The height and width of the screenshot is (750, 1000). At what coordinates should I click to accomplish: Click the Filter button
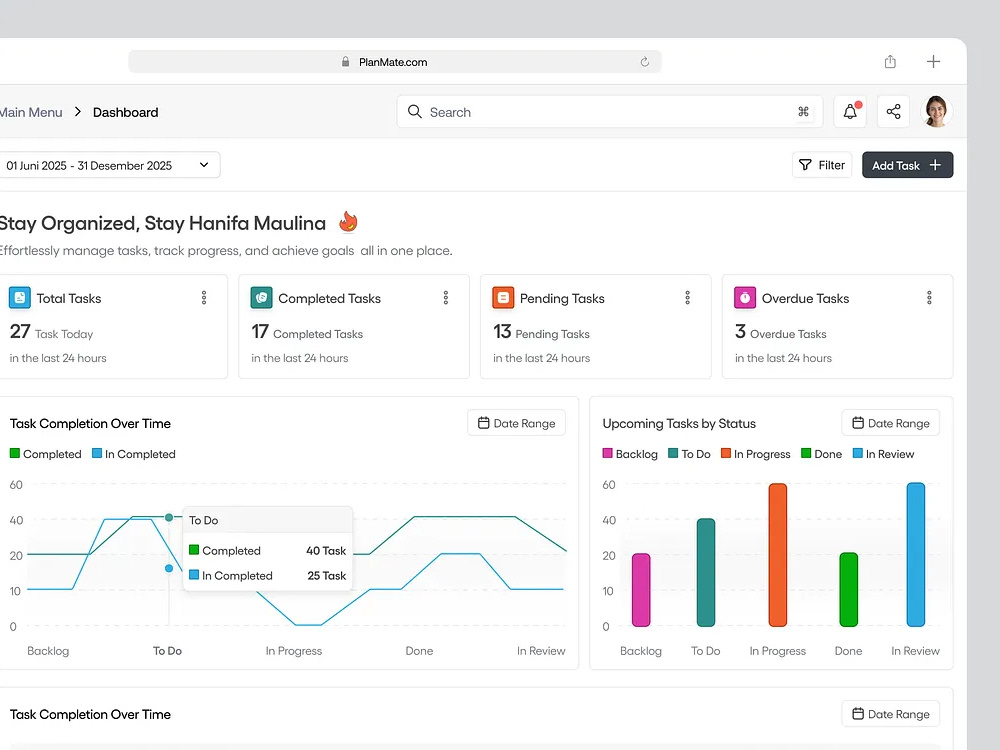[x=822, y=165]
